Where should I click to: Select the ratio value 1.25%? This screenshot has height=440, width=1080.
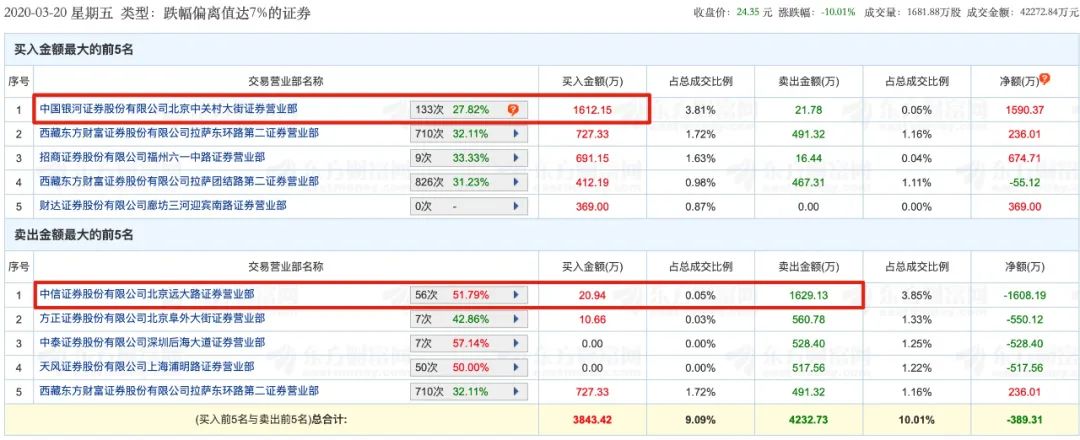pos(917,344)
